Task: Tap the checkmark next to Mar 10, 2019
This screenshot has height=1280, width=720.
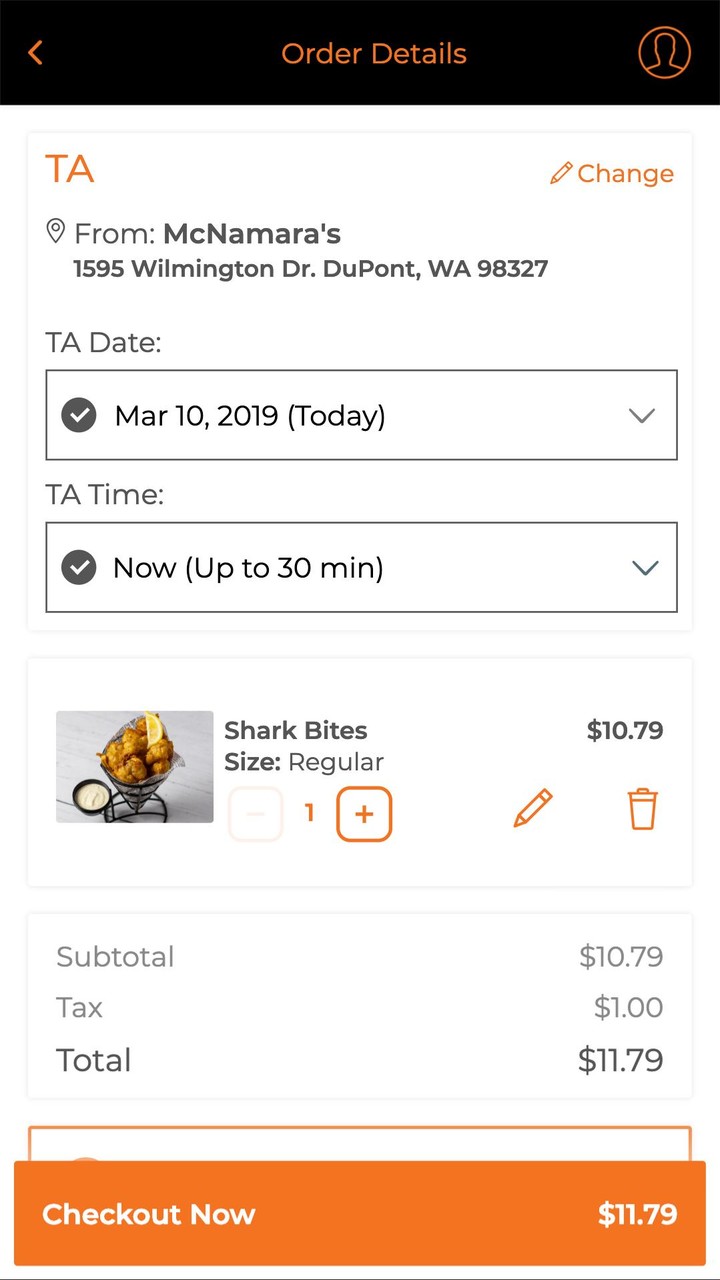Action: 79,415
